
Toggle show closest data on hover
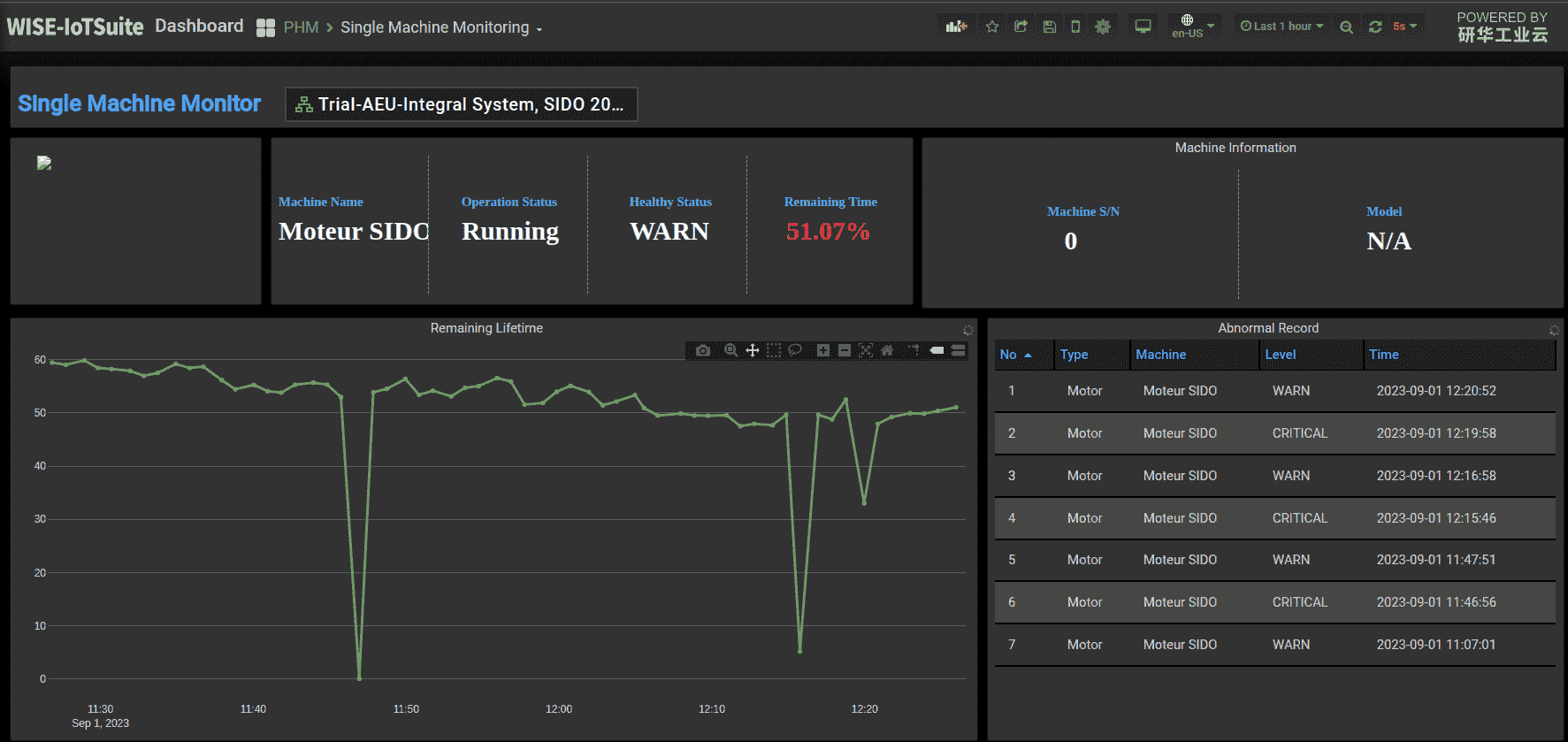click(937, 350)
